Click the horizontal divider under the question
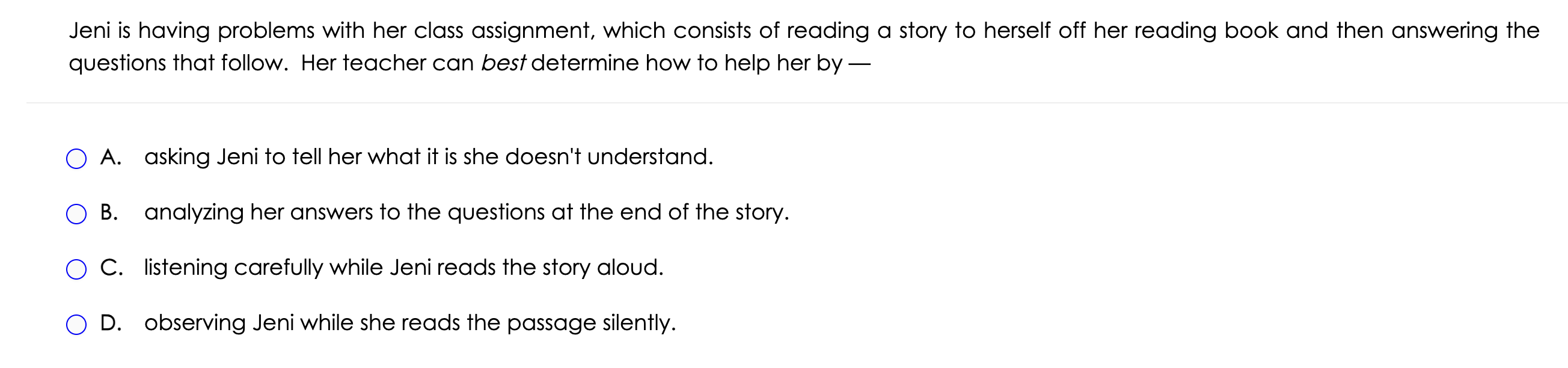The height and width of the screenshot is (368, 1568). pos(797,102)
